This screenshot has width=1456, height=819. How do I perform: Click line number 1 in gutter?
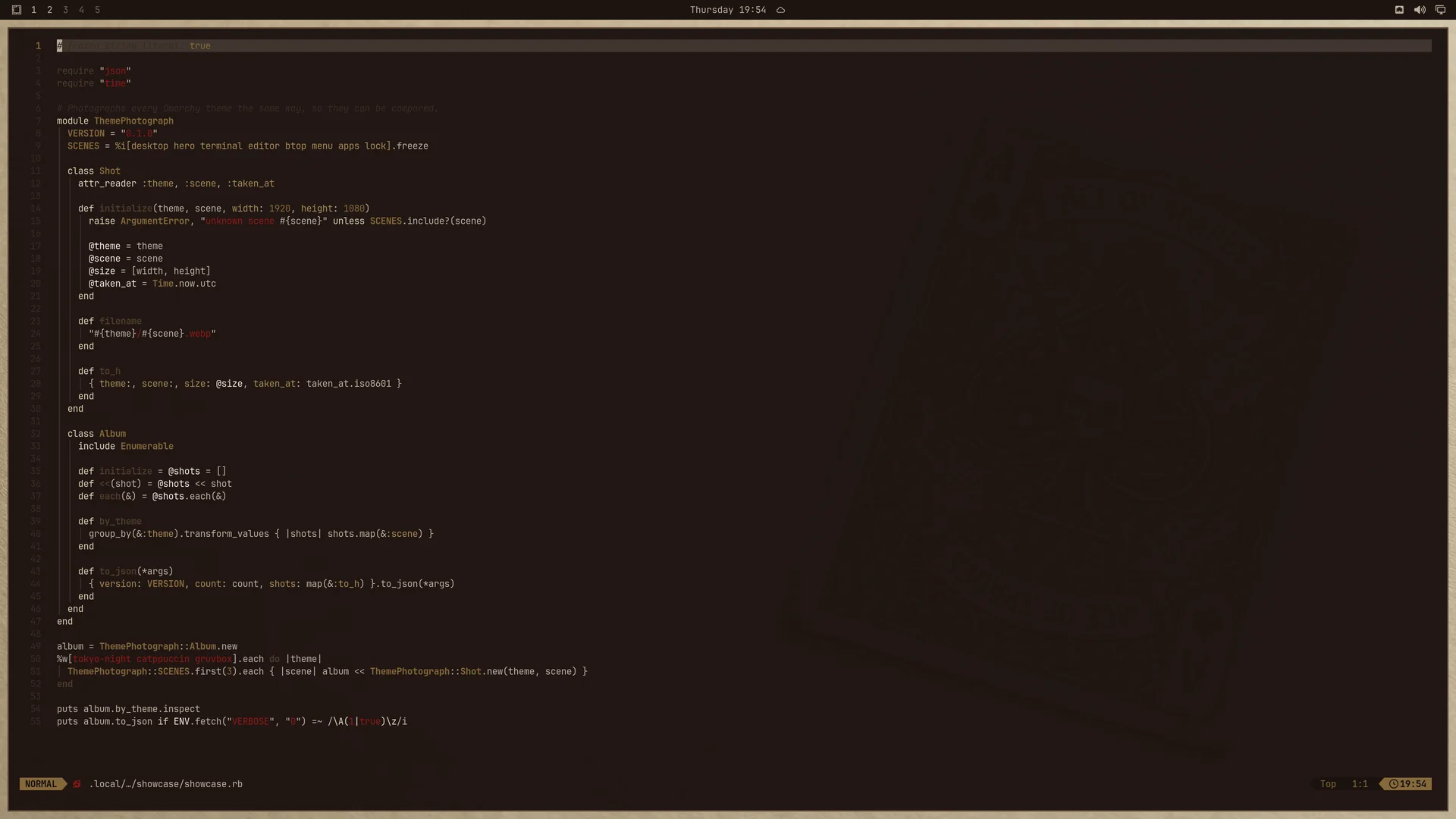[38, 45]
